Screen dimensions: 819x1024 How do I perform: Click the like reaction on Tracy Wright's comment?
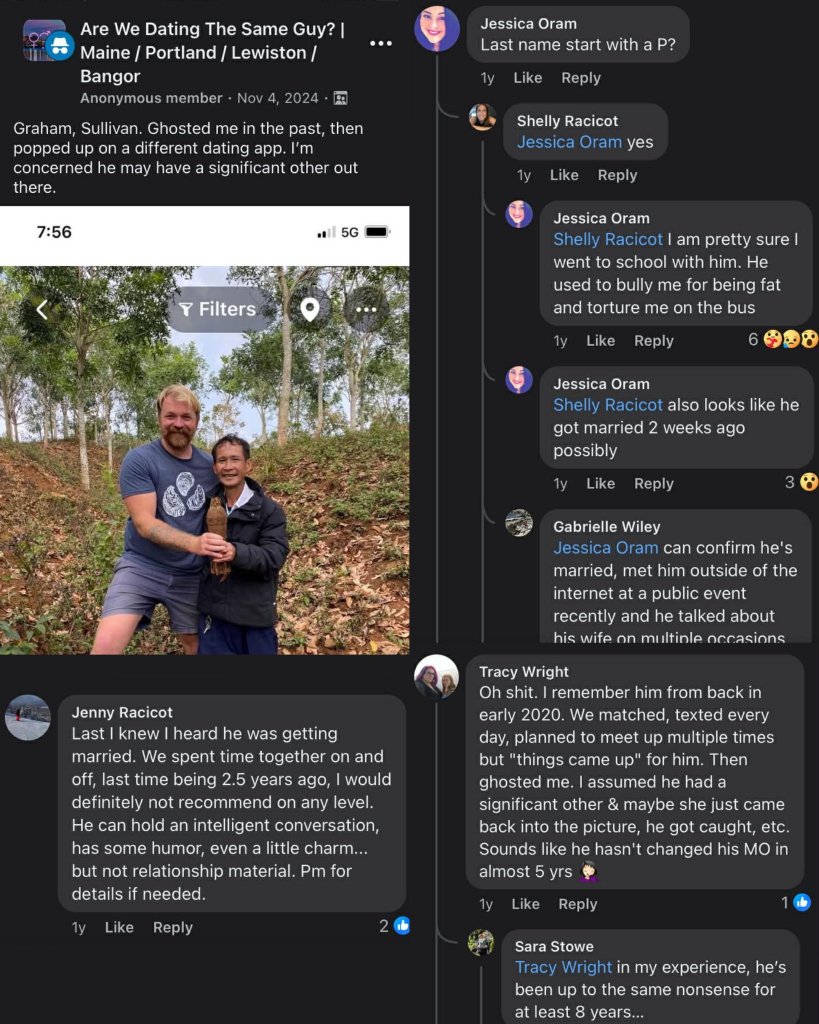point(802,903)
